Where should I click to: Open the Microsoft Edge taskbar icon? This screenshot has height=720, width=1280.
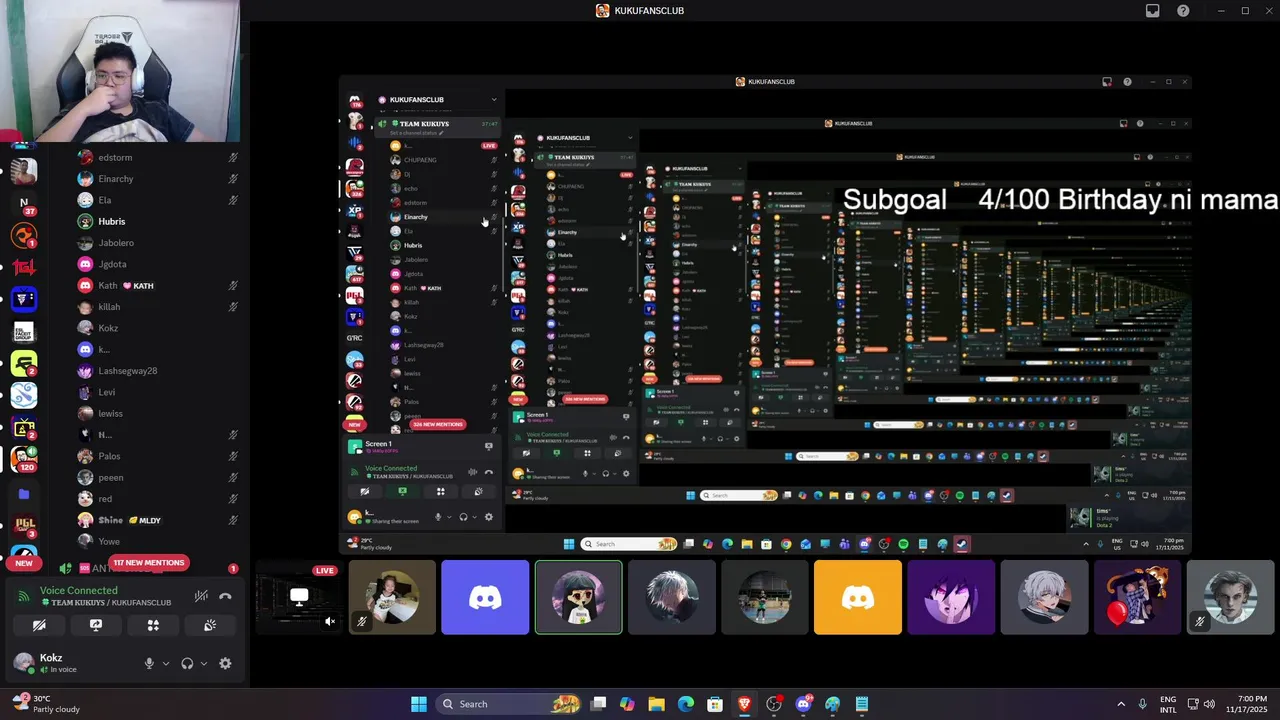click(x=685, y=704)
